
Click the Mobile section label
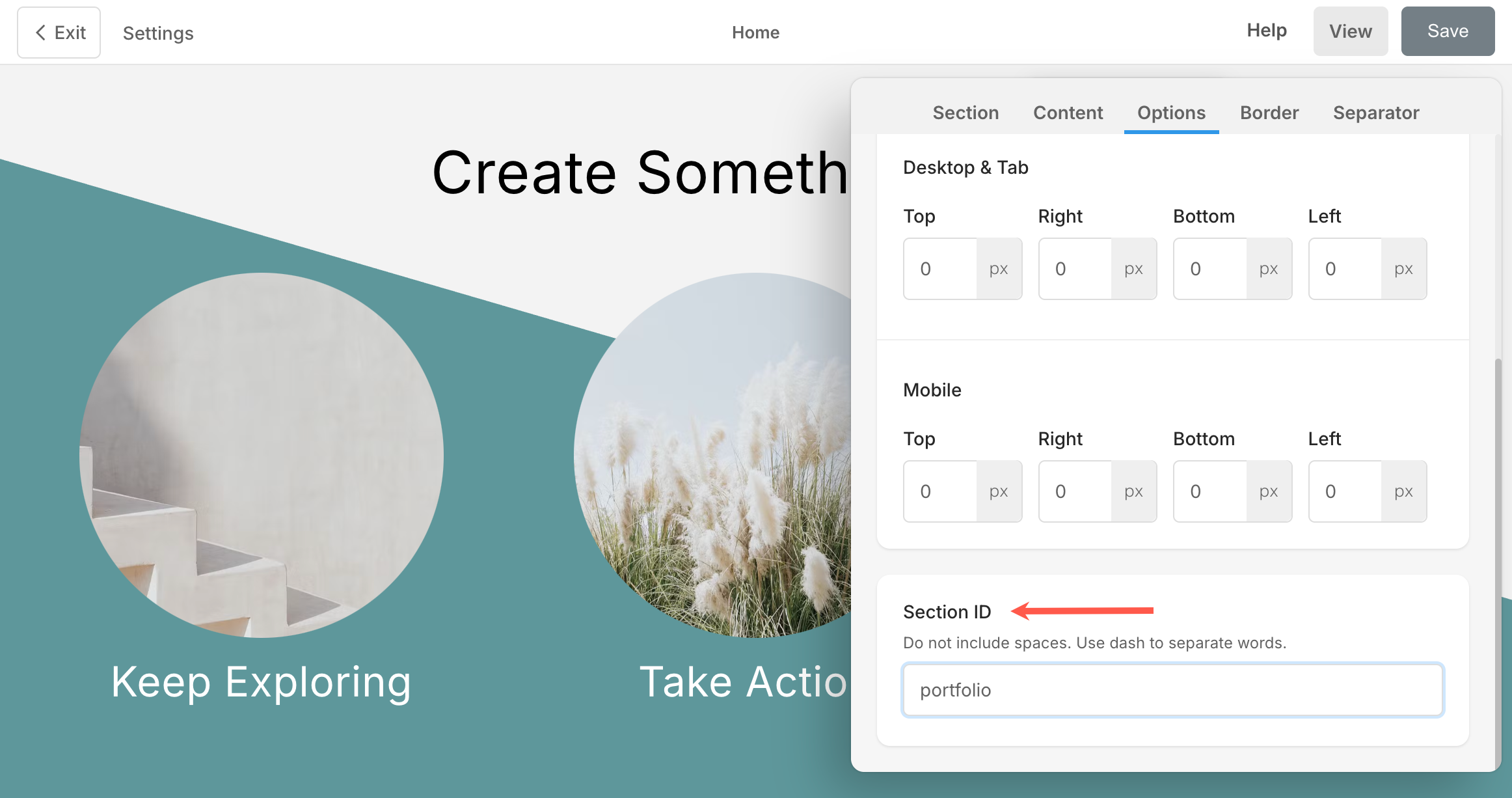[x=932, y=390]
